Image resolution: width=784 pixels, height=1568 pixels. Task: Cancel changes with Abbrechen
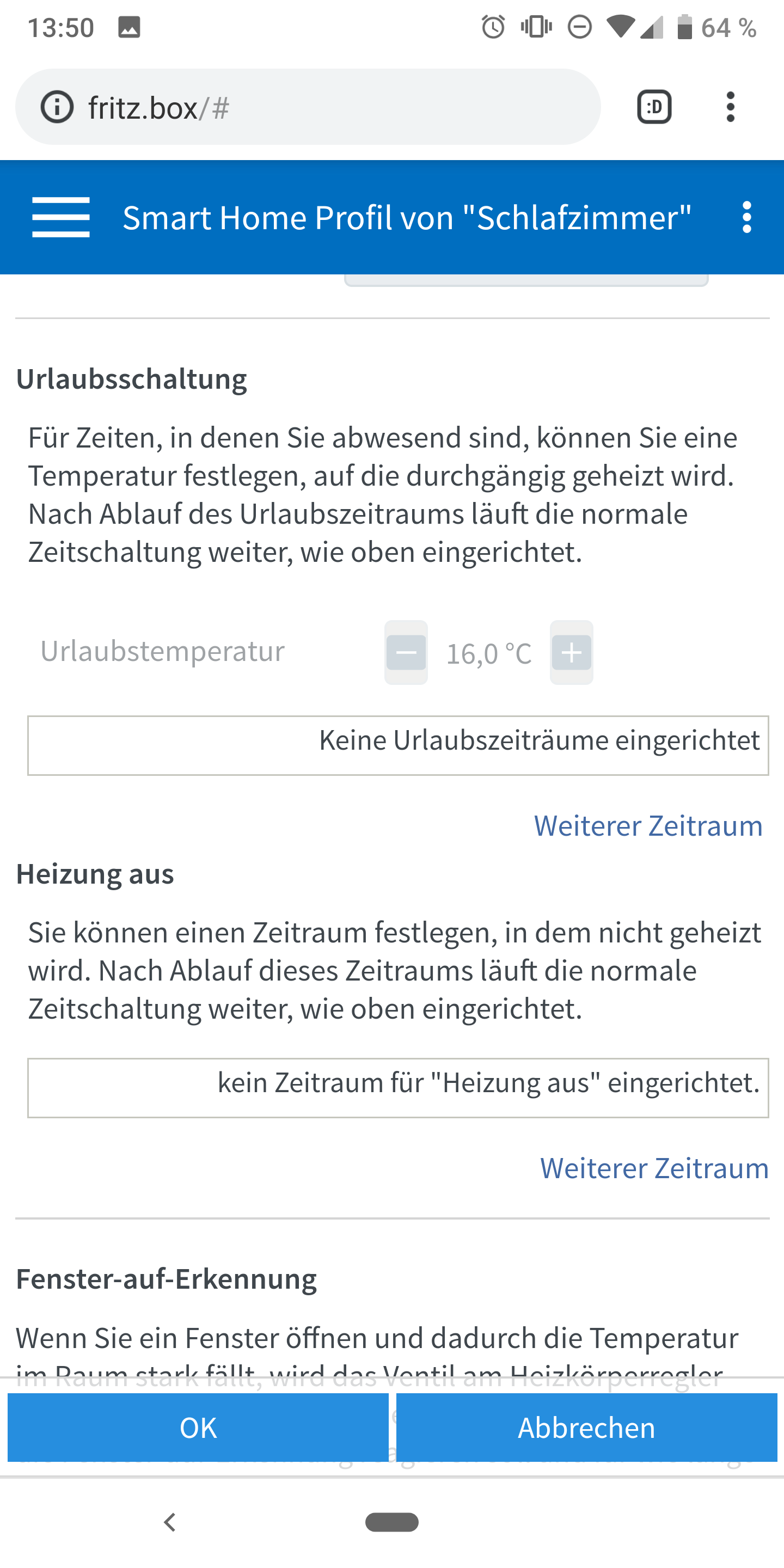point(586,1428)
